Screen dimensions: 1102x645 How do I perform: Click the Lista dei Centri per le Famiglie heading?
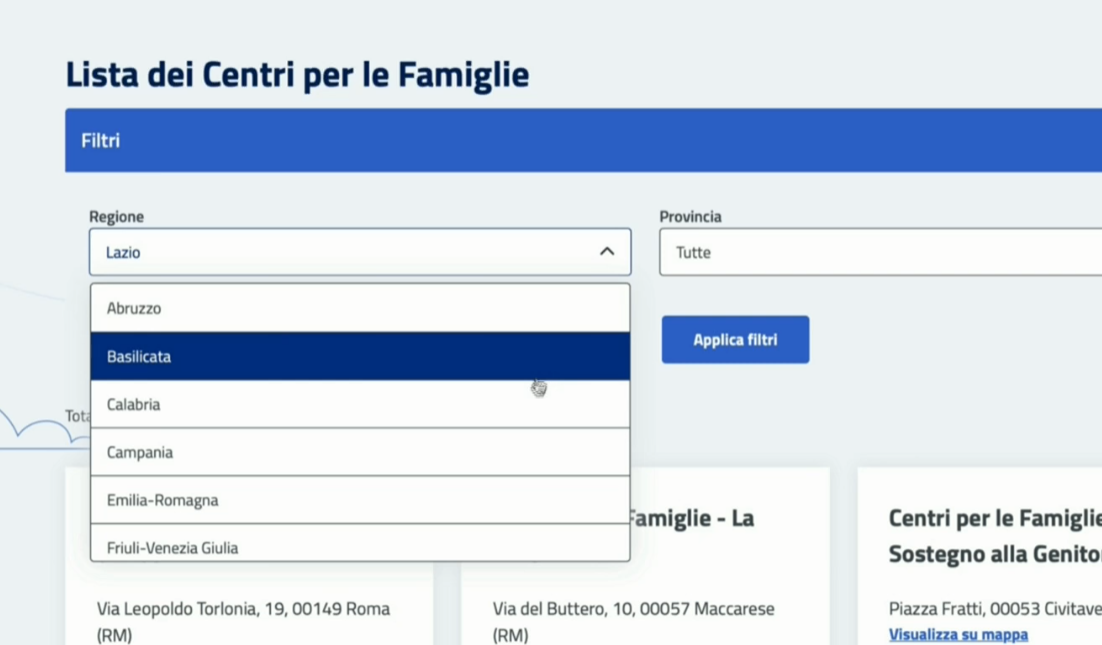point(297,75)
